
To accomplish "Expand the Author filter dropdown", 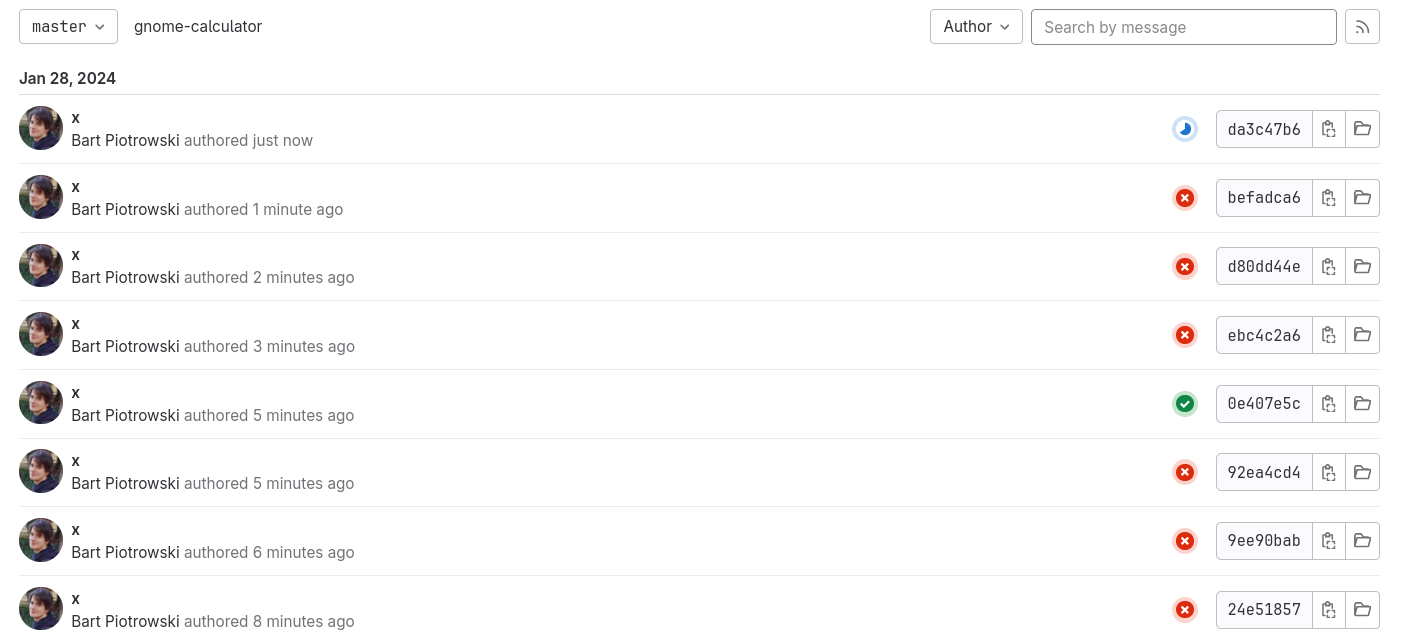I will (976, 27).
